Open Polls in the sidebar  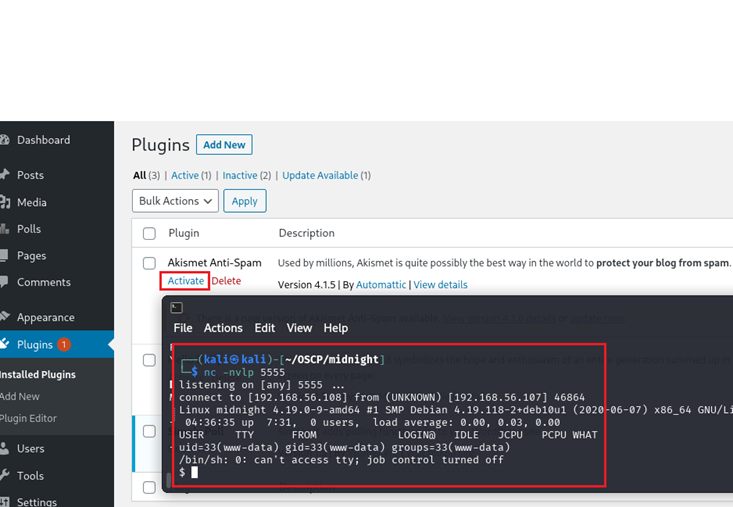(x=29, y=229)
